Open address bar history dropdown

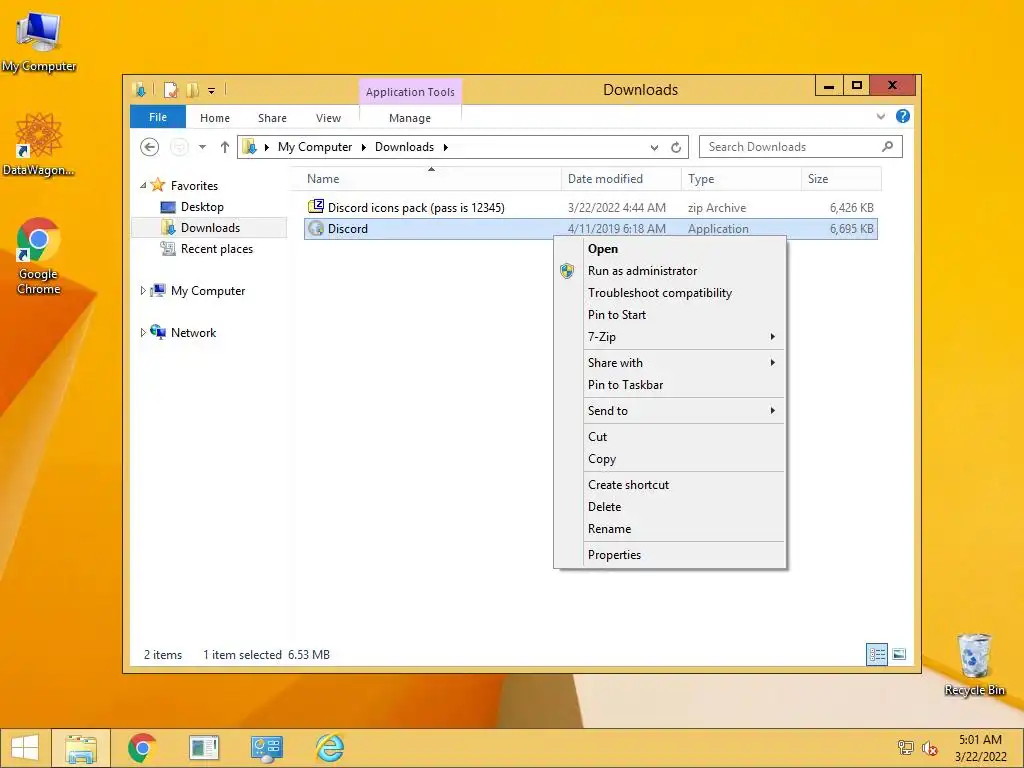(x=654, y=148)
